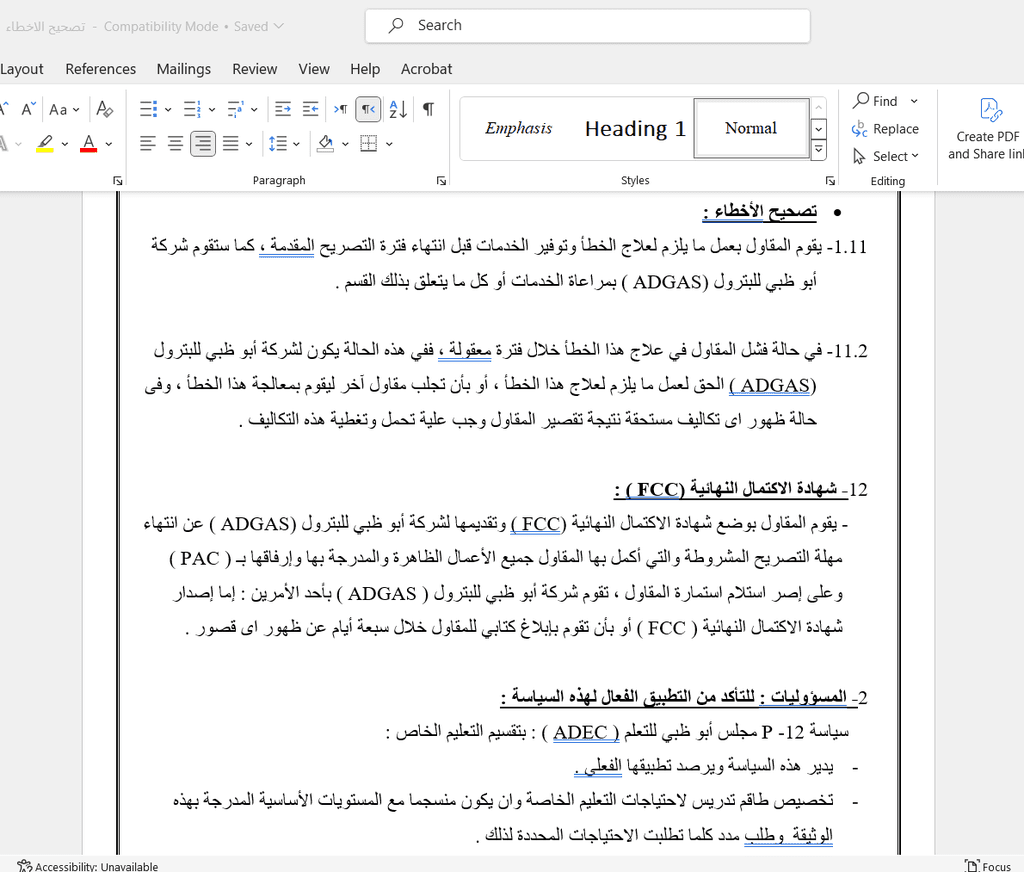Open the Find options dropdown arrow

(x=914, y=101)
